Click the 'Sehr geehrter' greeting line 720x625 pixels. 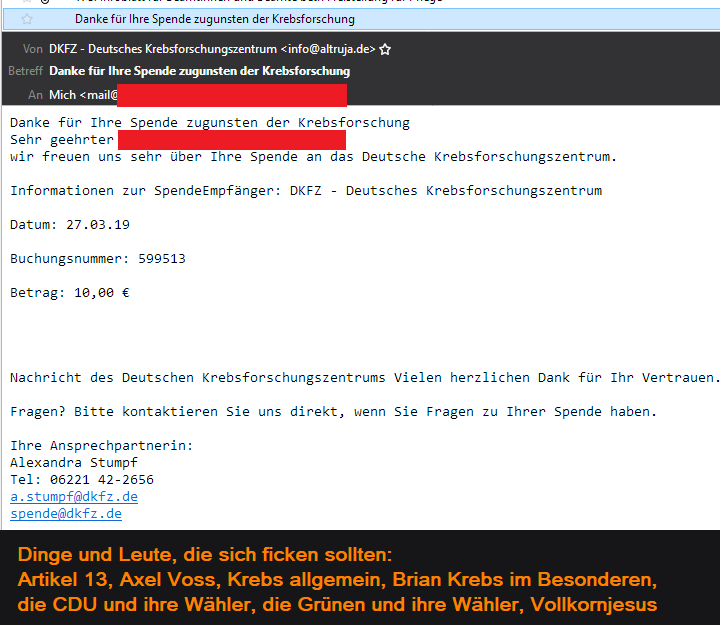pyautogui.click(x=62, y=140)
